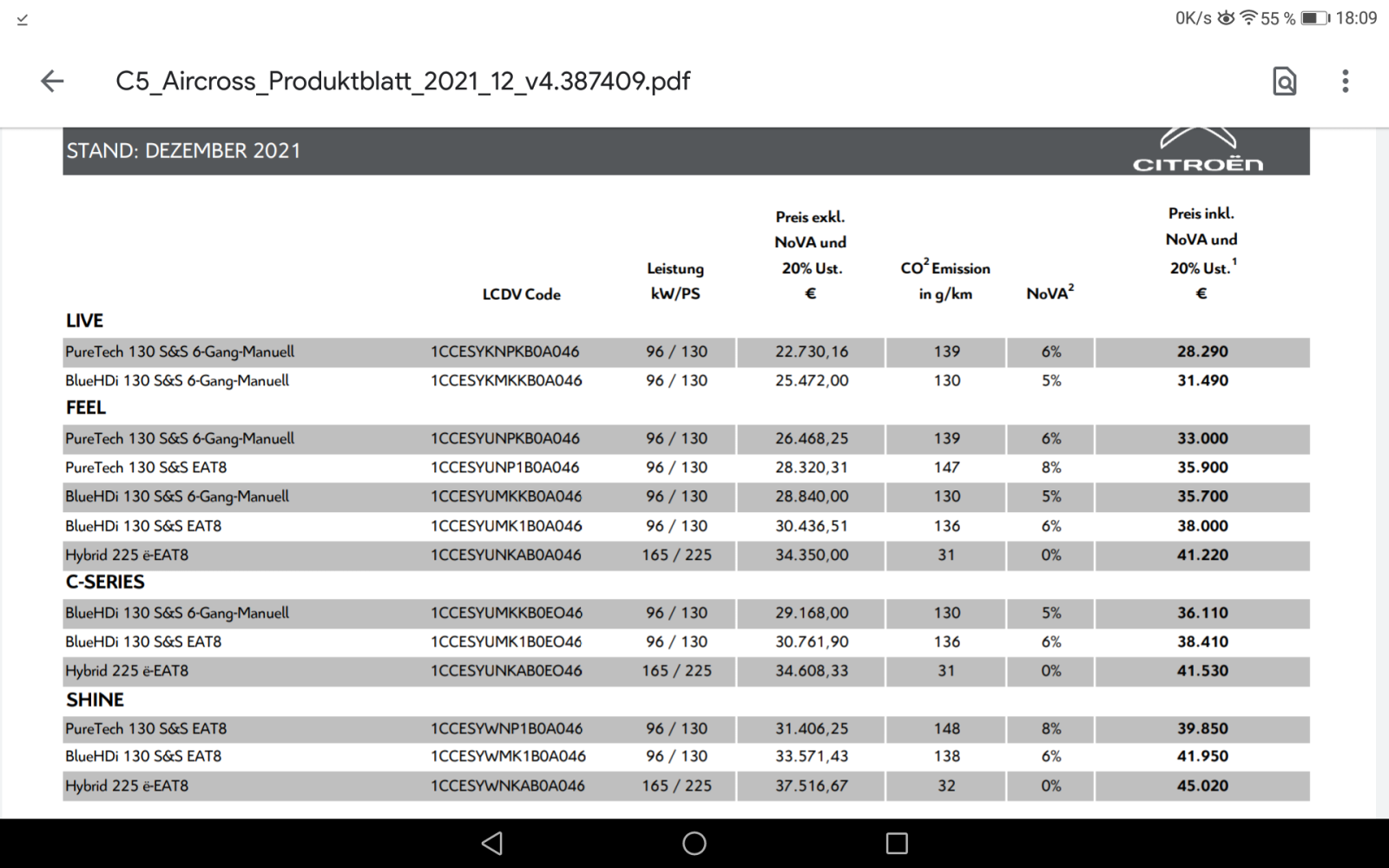1389x868 pixels.
Task: Select code 1CCESYWNKAB0A046
Action: pos(508,786)
